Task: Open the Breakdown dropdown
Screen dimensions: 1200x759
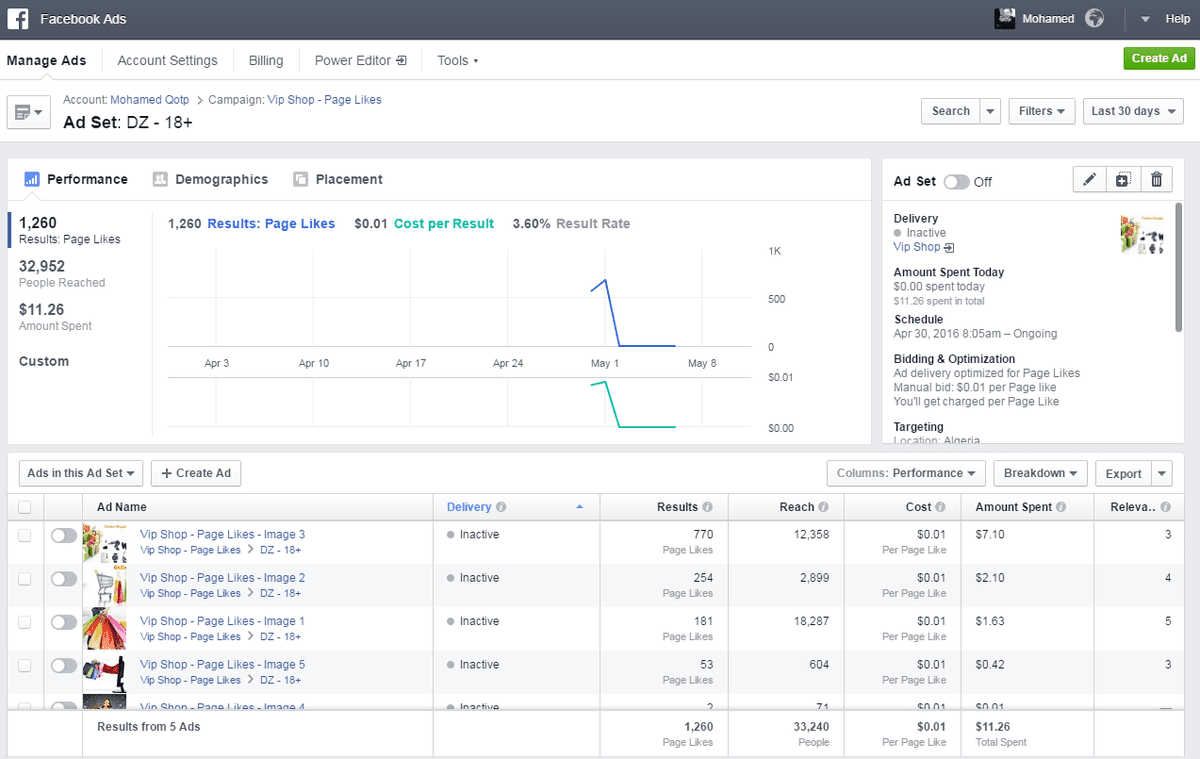Action: tap(1041, 473)
